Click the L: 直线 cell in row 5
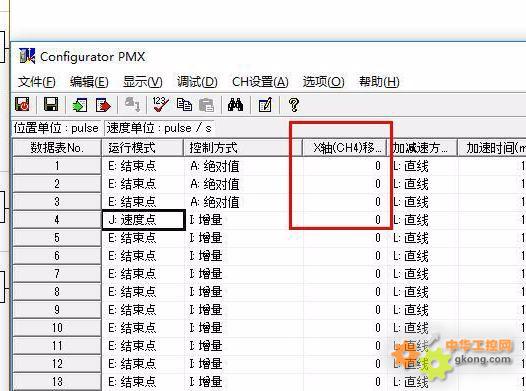 423,238
